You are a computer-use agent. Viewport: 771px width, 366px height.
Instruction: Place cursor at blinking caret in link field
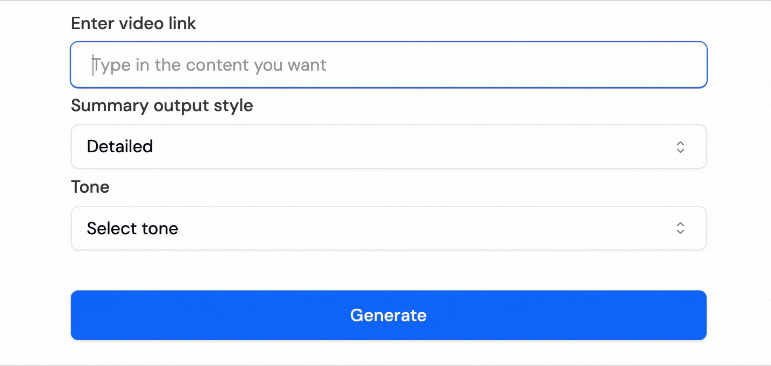click(92, 65)
